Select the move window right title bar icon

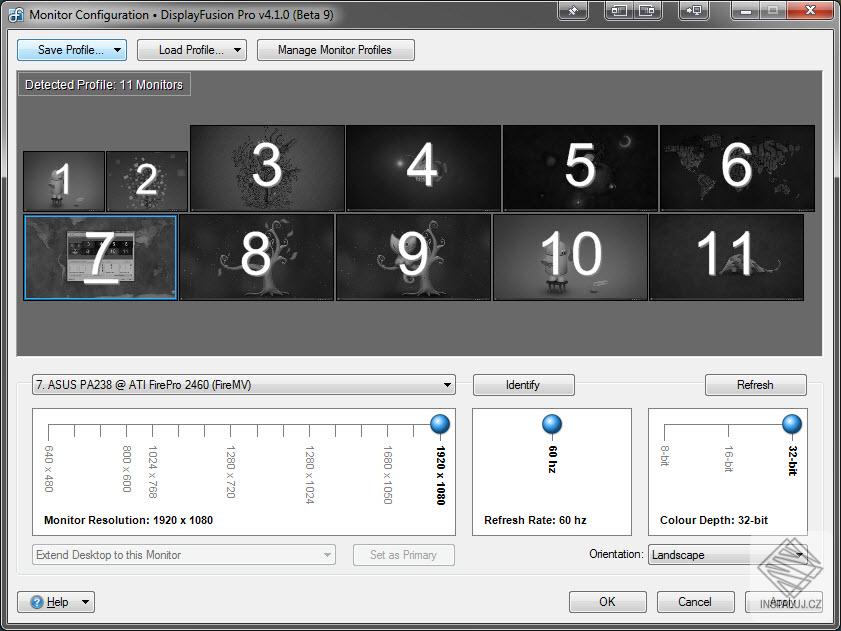point(645,11)
